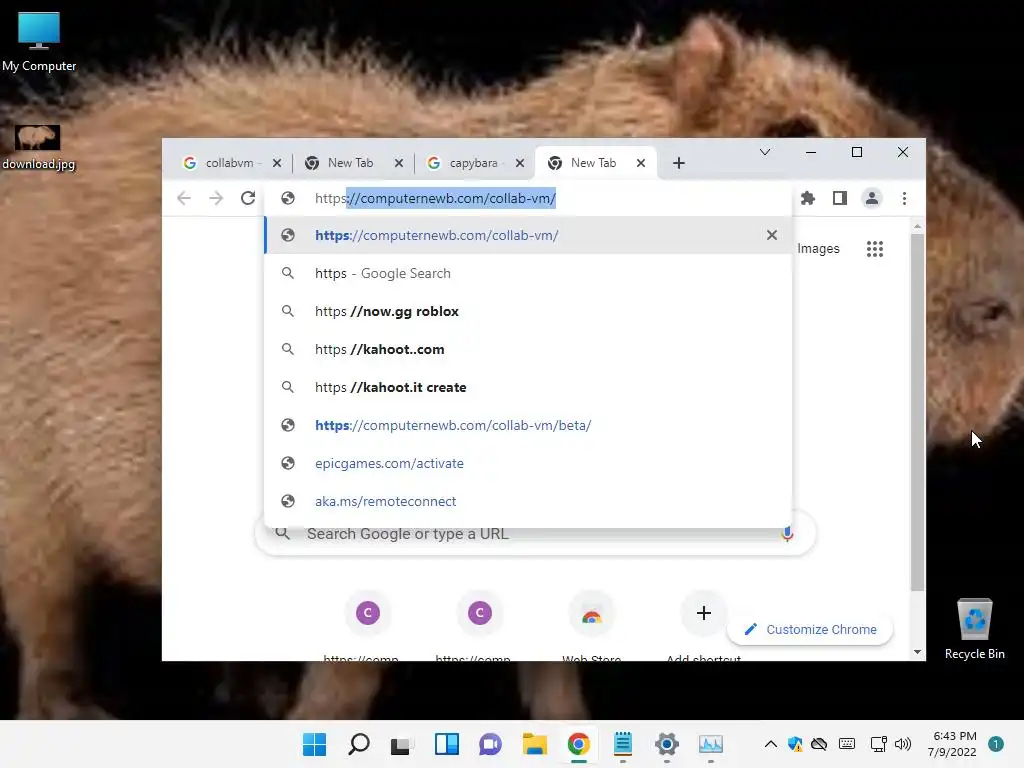
Task: Open the resource monitor taskbar icon
Action: click(x=711, y=744)
